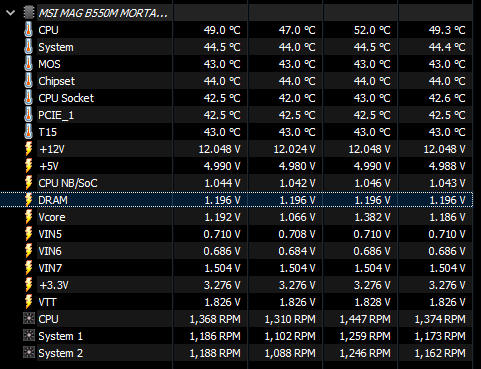Select the T15 sensor label

48,132
